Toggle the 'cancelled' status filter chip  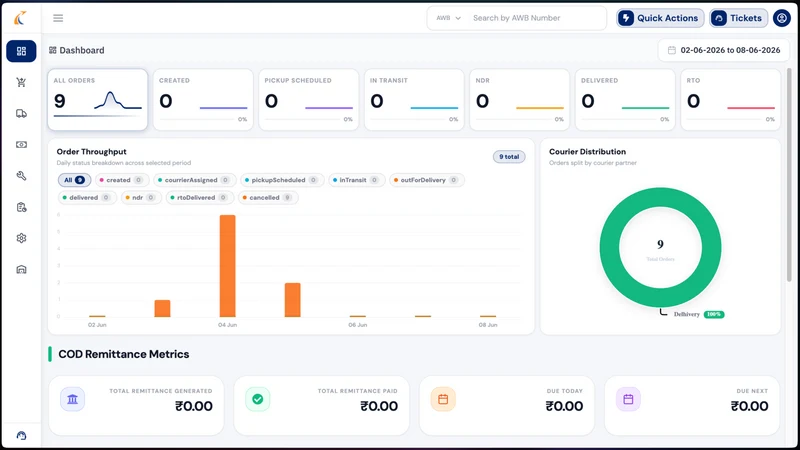pyautogui.click(x=268, y=197)
